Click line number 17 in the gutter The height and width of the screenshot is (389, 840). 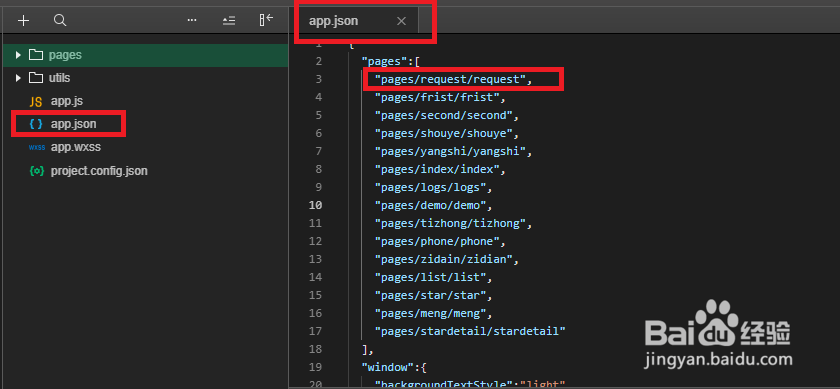pos(316,331)
